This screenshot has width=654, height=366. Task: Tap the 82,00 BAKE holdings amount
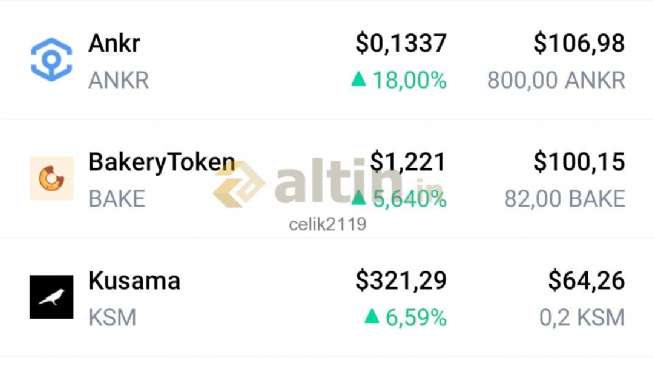565,199
